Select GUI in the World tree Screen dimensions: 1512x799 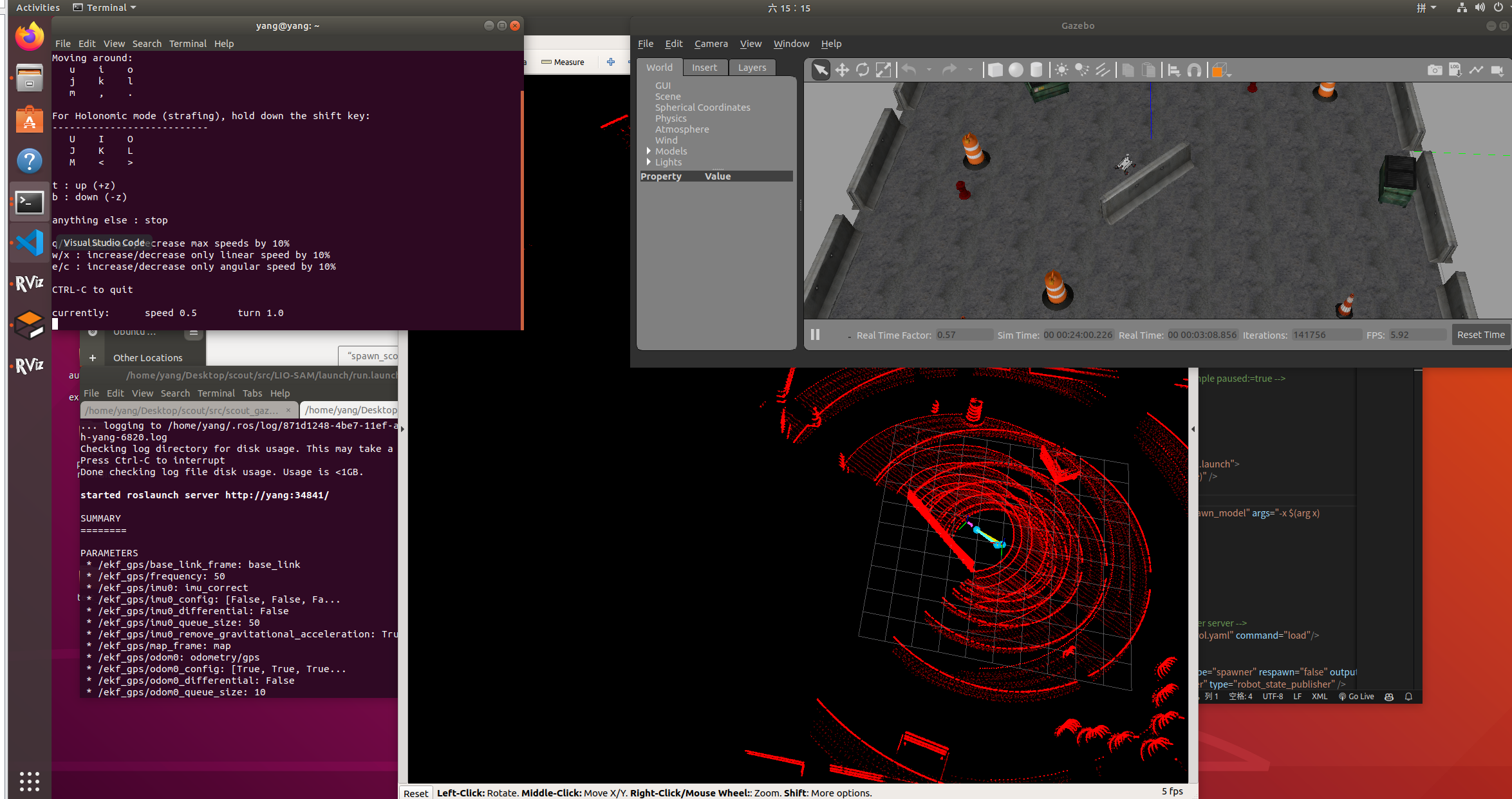[x=663, y=86]
